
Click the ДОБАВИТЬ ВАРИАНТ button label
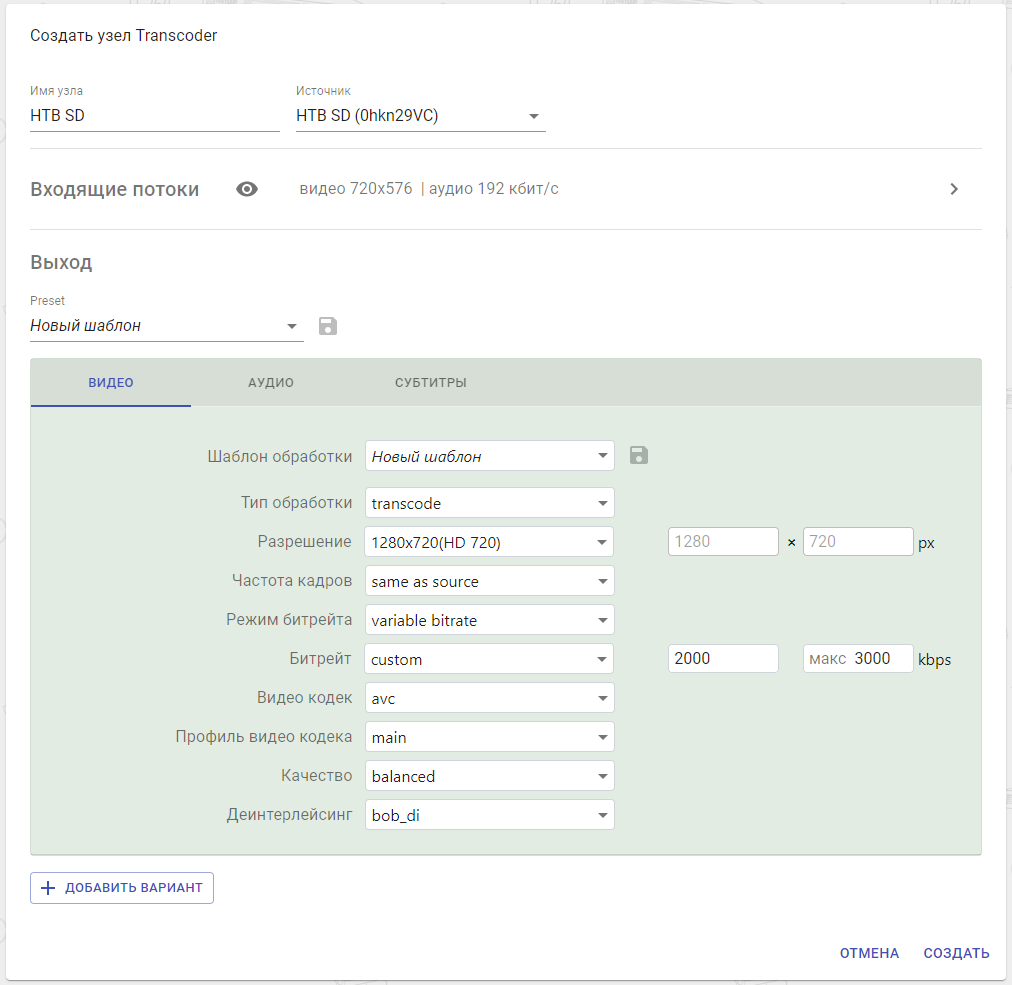point(134,888)
